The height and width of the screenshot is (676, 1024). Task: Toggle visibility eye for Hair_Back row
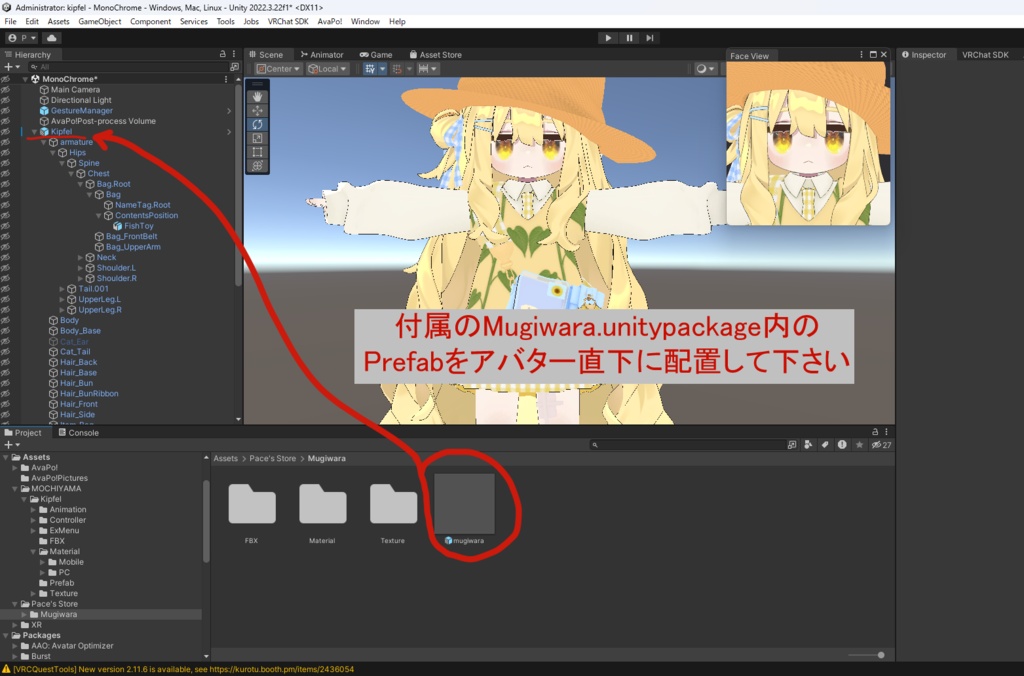[6, 362]
